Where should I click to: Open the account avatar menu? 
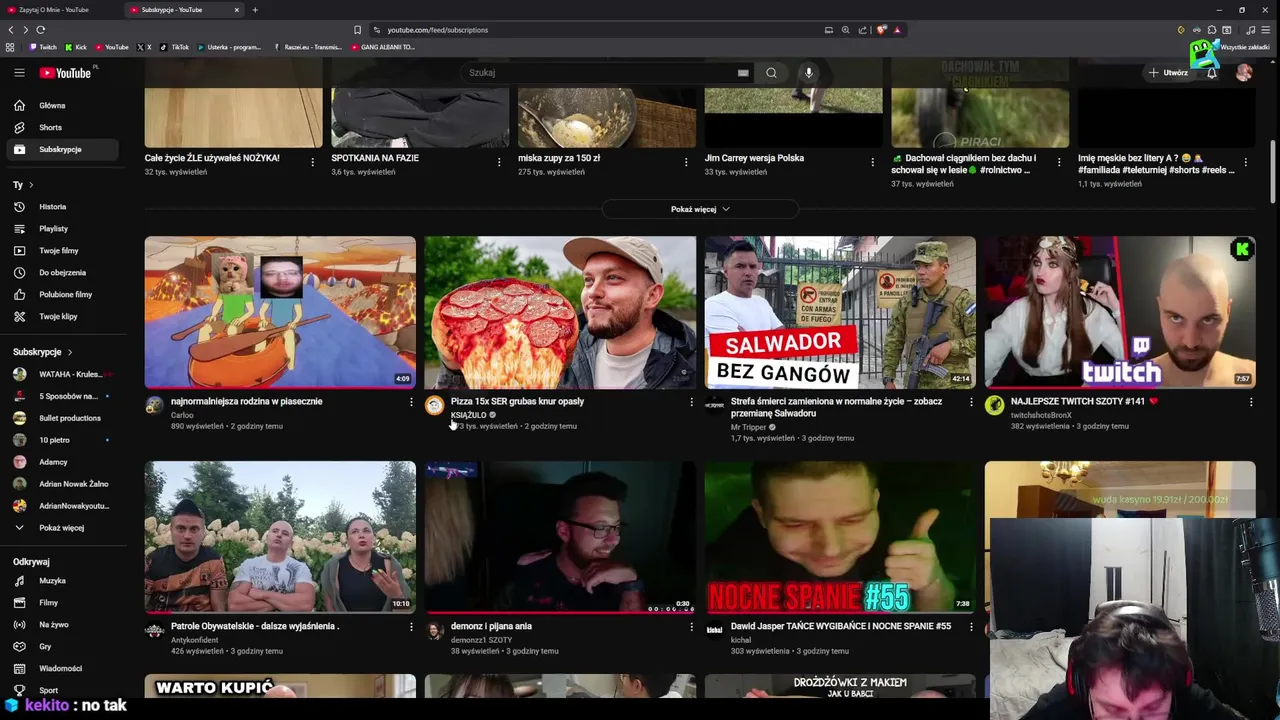1244,72
